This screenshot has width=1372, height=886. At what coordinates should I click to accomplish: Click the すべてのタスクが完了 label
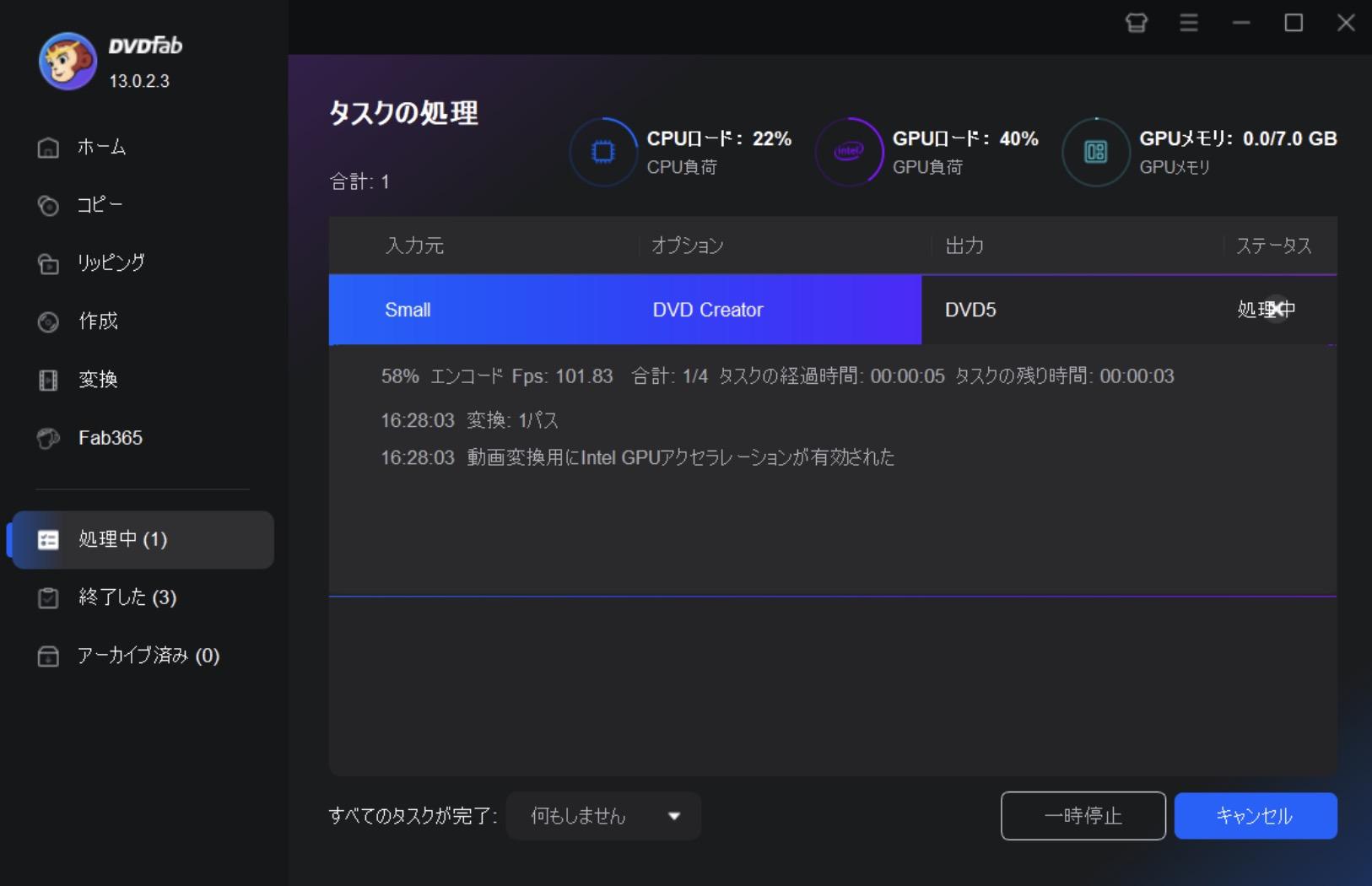(x=413, y=816)
